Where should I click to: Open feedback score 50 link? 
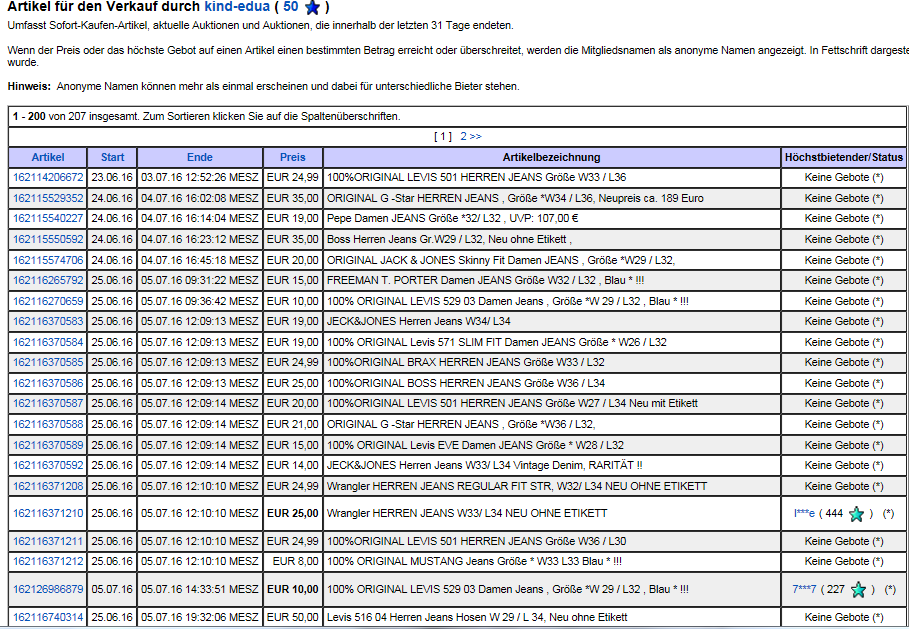point(291,7)
